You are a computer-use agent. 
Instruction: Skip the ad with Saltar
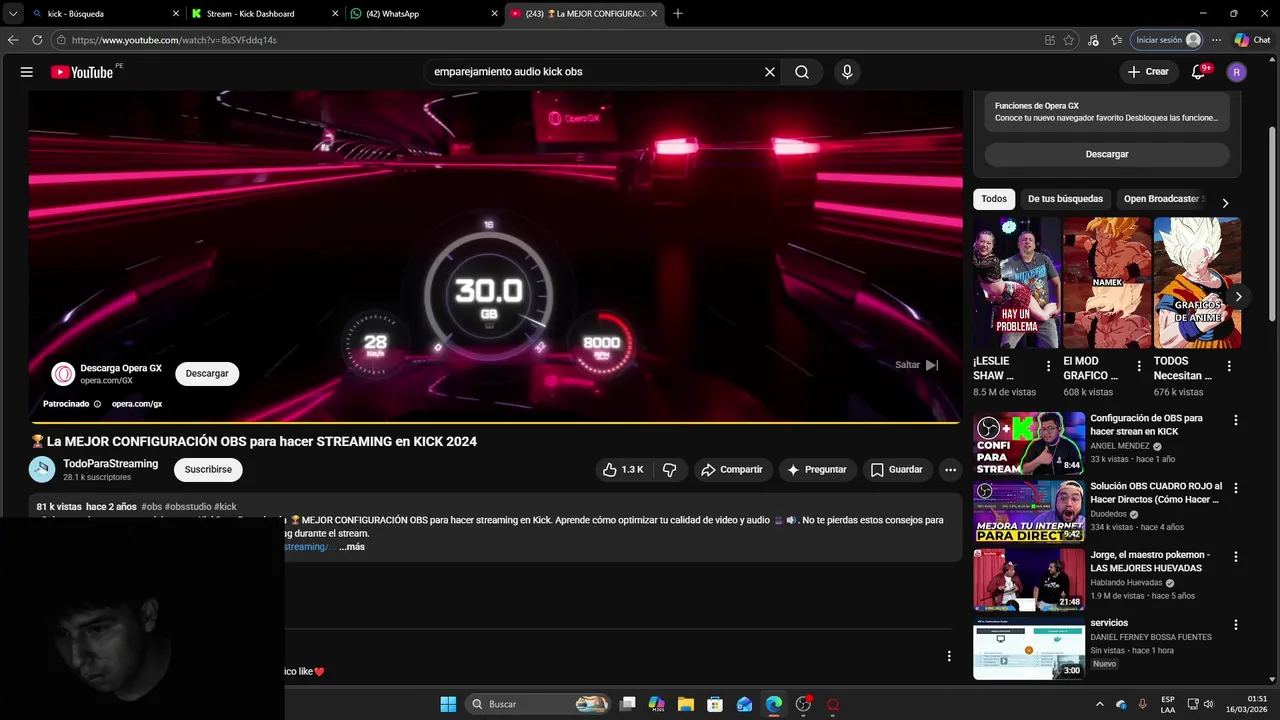coord(916,365)
